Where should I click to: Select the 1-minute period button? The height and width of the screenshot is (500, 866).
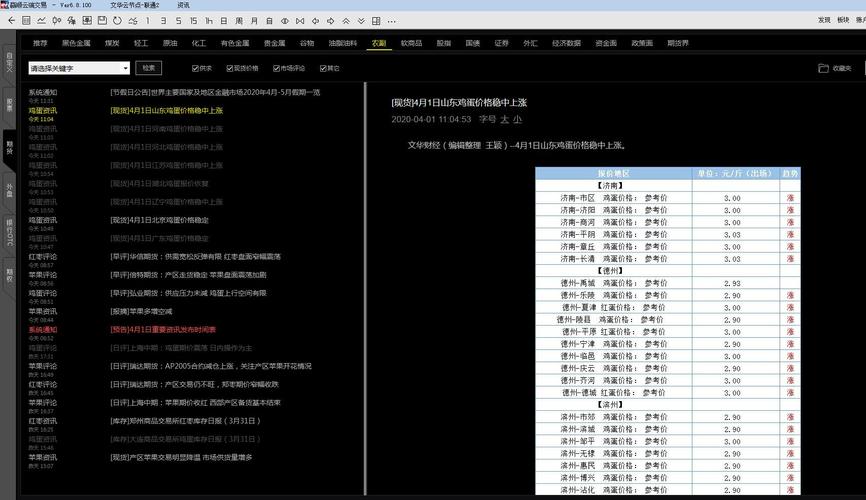point(147,20)
